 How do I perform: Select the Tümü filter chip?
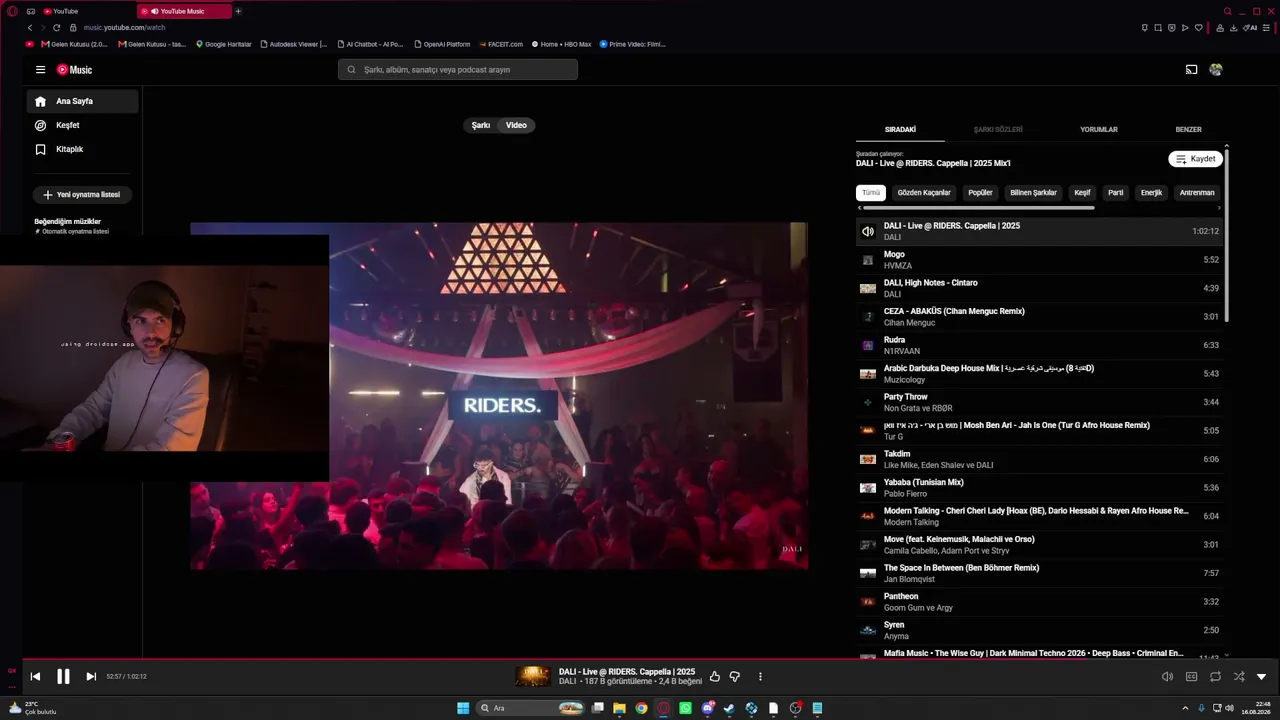[871, 193]
